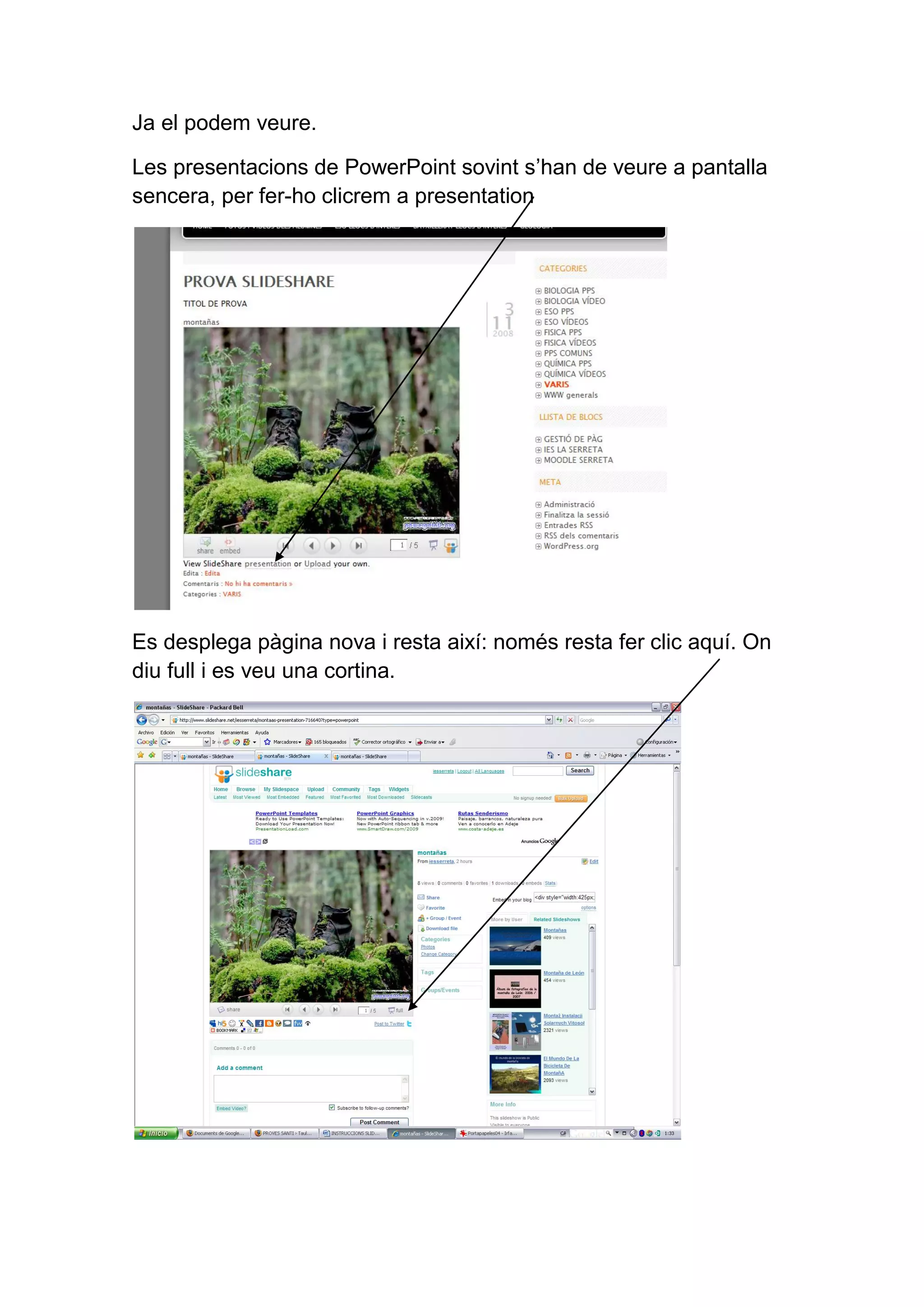Click browser Back arrow button

pyautogui.click(x=142, y=719)
